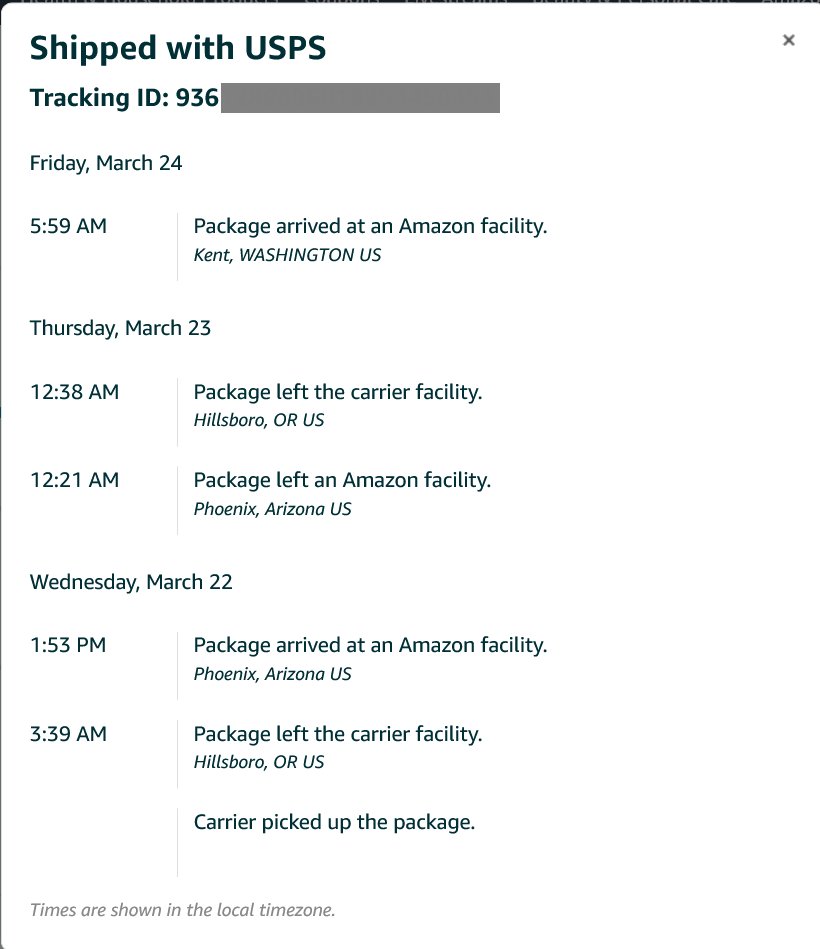820x949 pixels.
Task: Click the "Shipped with USPS" heading
Action: coord(178,47)
